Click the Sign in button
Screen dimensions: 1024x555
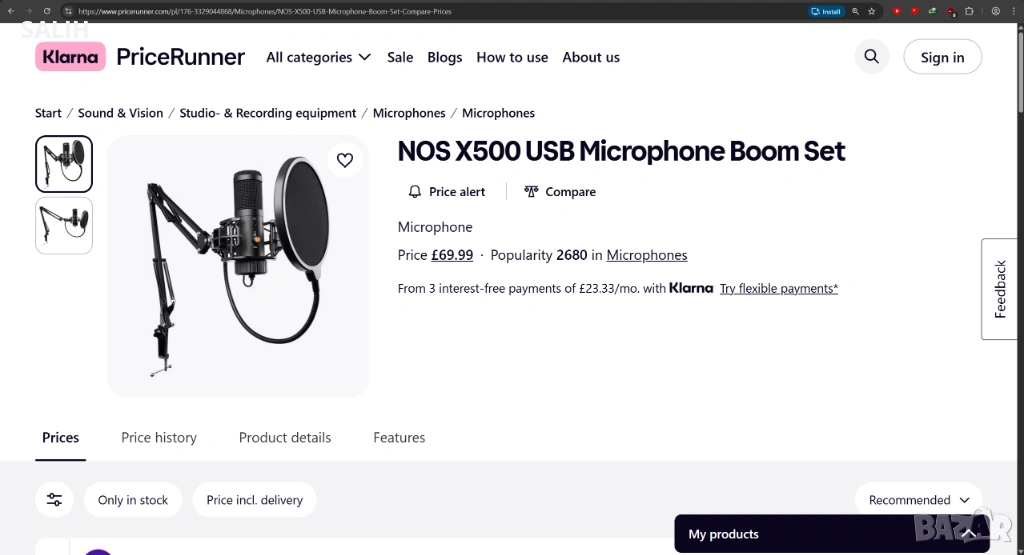pos(942,57)
